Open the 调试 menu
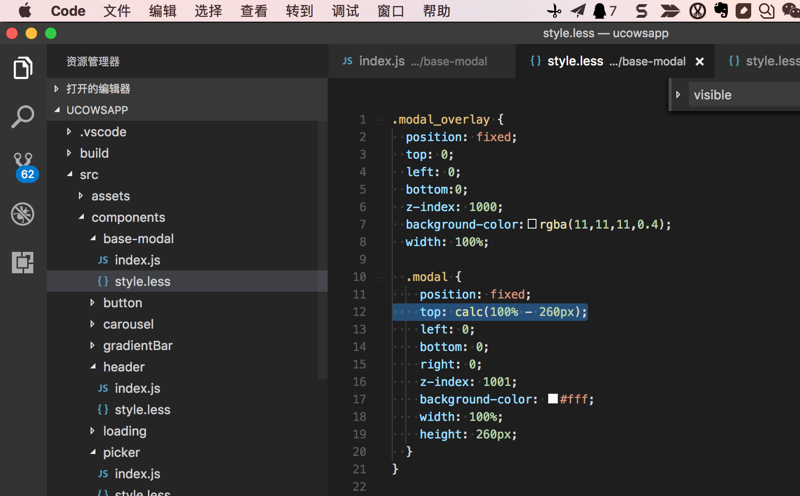800x496 pixels. (x=345, y=11)
